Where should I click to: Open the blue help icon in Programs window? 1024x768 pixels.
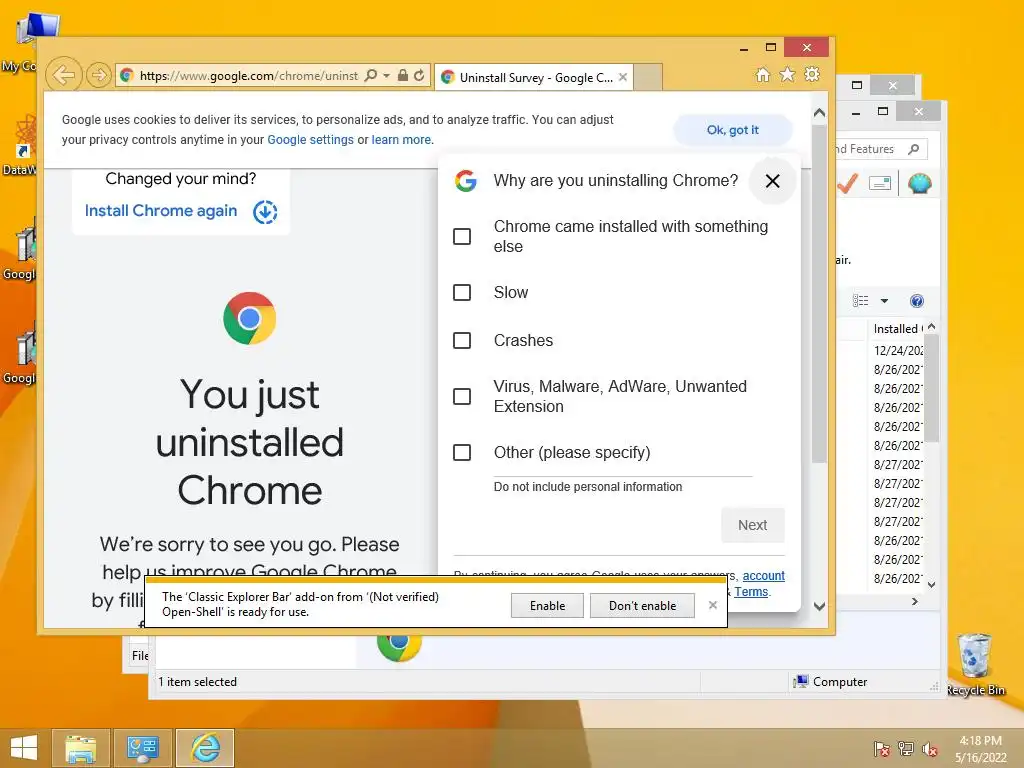pos(917,301)
